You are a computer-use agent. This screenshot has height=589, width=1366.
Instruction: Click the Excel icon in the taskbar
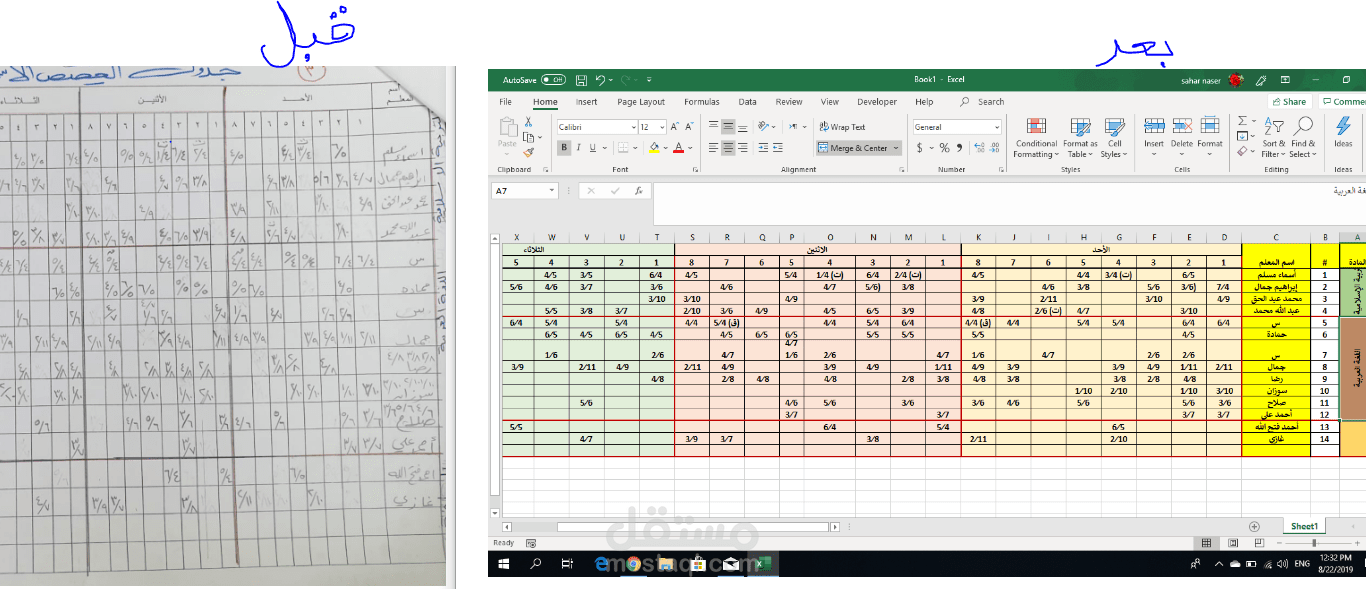(x=762, y=564)
